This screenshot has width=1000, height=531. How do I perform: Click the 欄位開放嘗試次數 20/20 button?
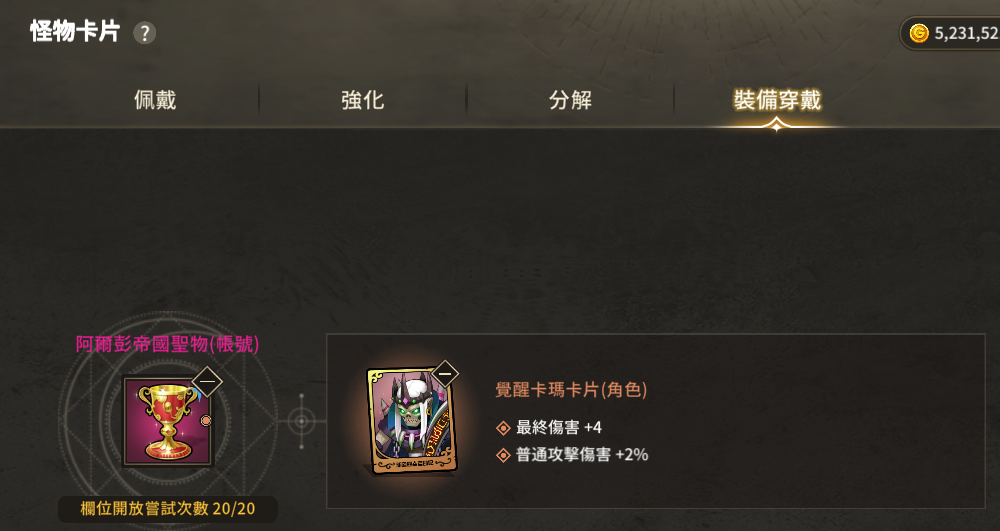[168, 509]
